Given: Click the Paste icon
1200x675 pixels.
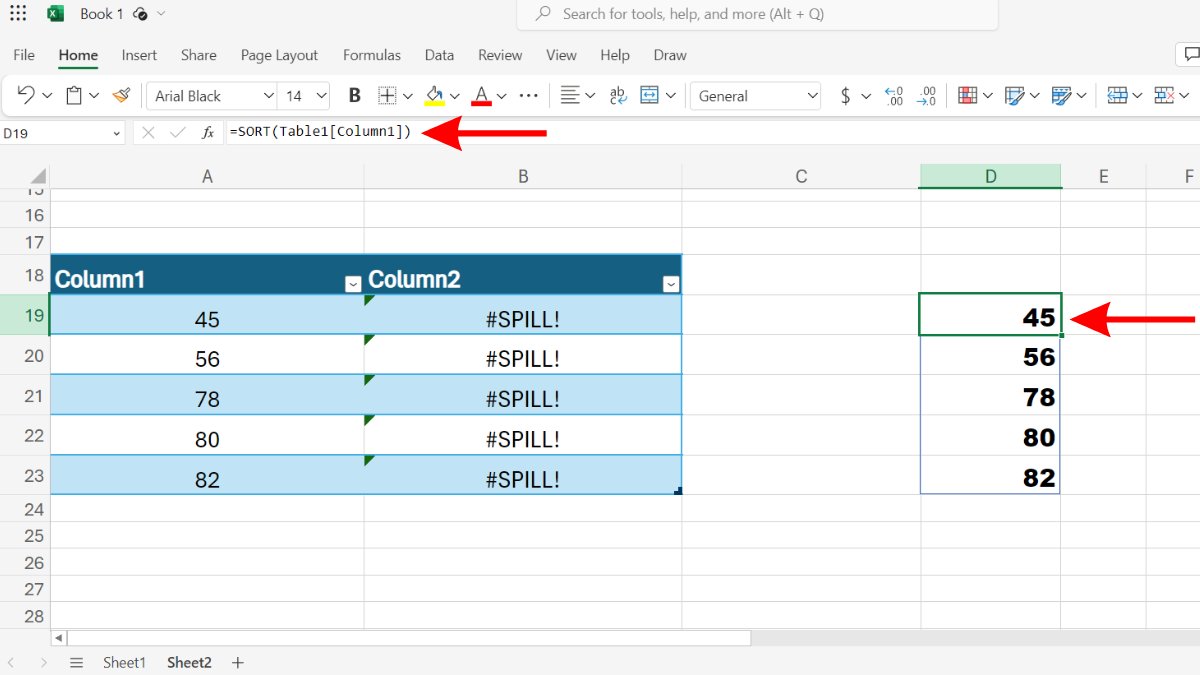Looking at the screenshot, I should [72, 95].
